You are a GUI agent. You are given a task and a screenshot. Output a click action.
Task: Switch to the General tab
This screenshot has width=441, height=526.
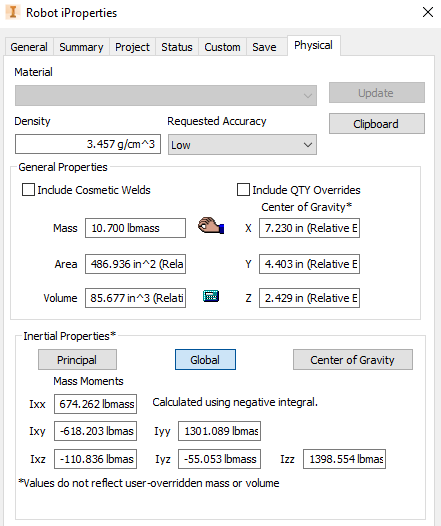click(x=29, y=47)
